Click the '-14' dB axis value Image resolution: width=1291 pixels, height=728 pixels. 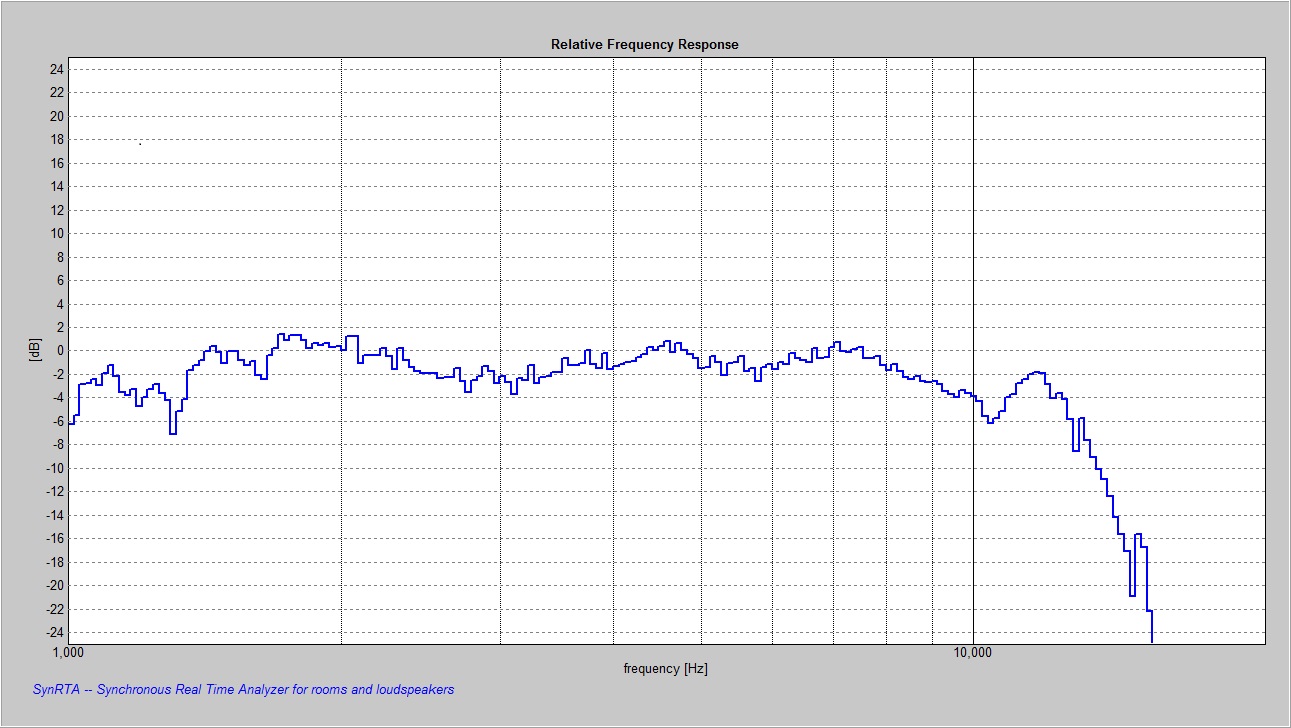[55, 515]
